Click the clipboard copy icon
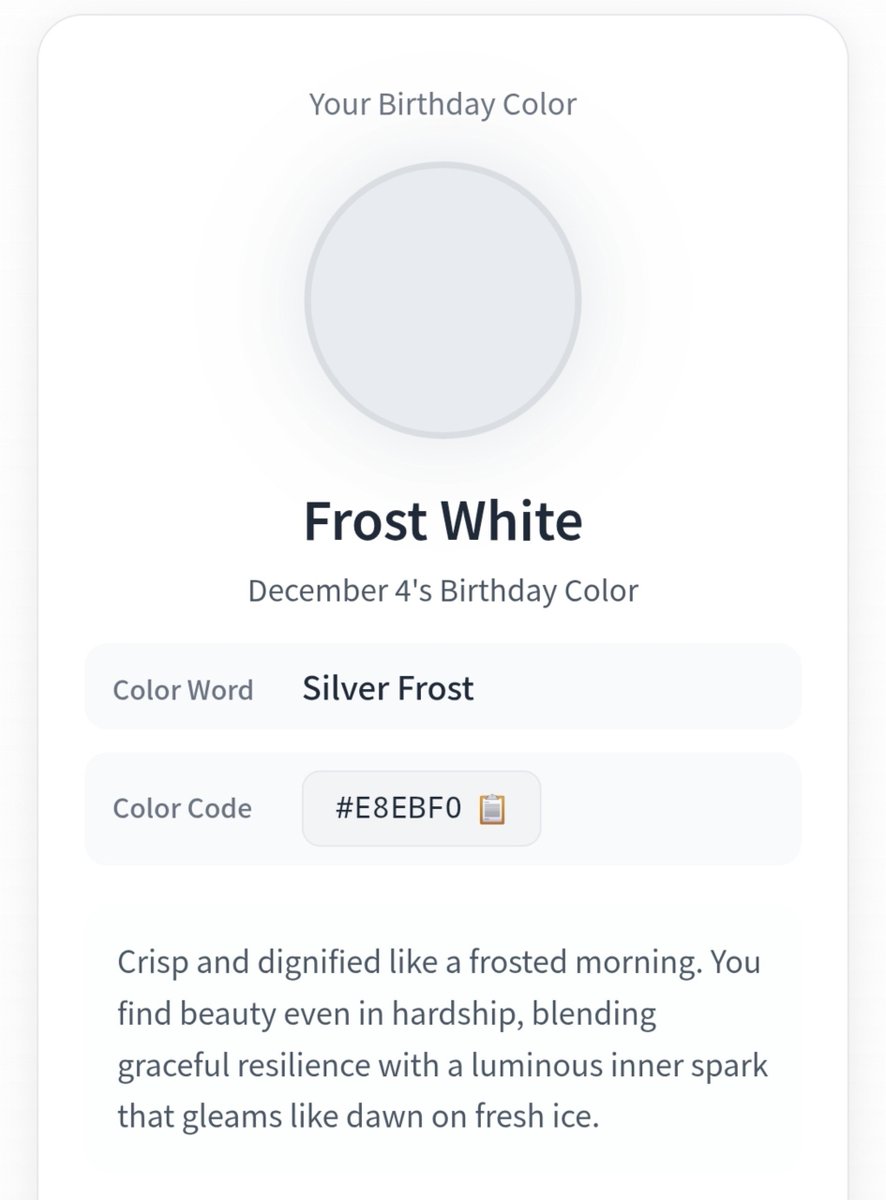The height and width of the screenshot is (1200, 886). pos(492,808)
